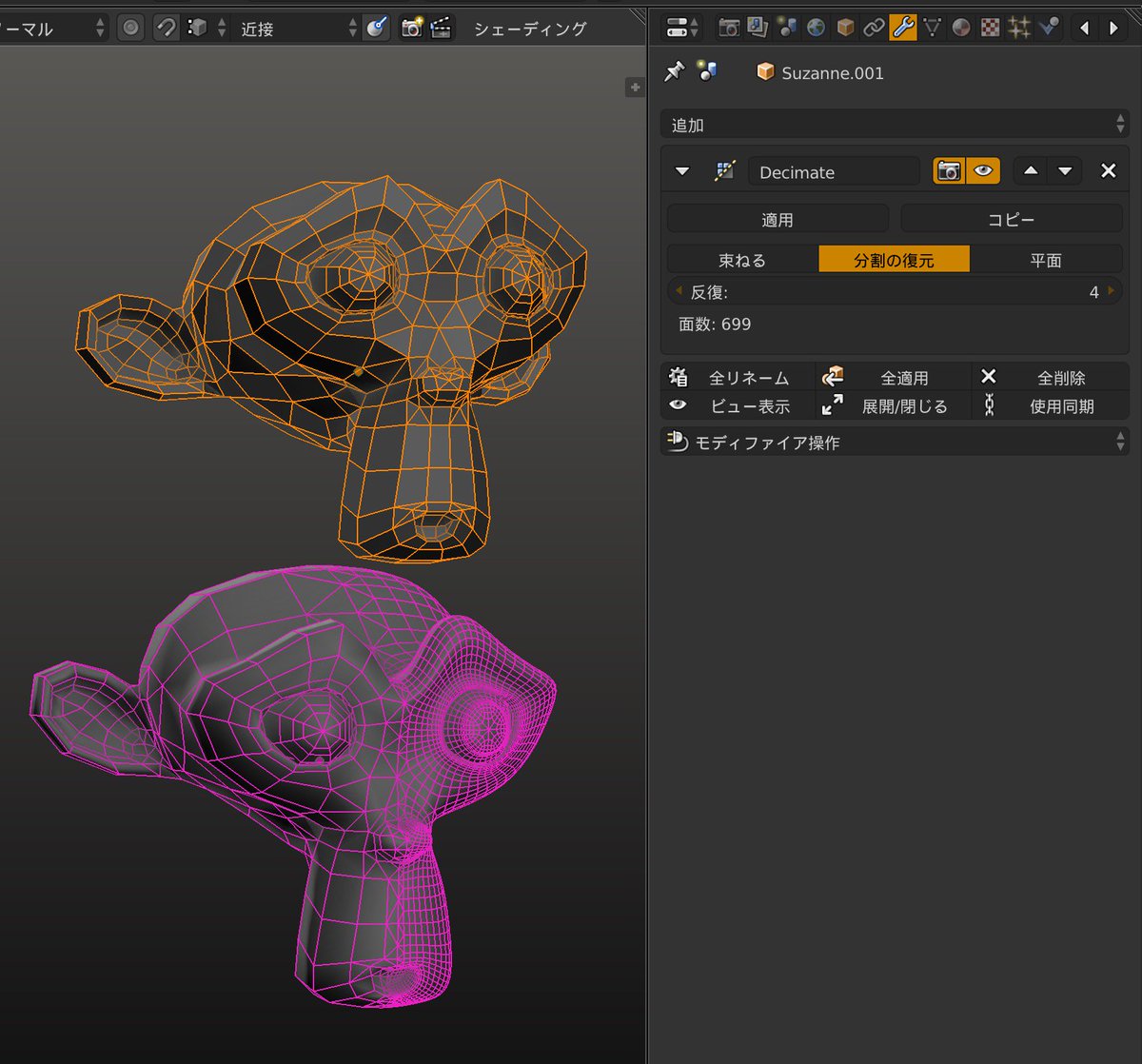Toggle Decimate modifier viewport eye visibility
This screenshot has height=1064, width=1142.
click(x=983, y=171)
